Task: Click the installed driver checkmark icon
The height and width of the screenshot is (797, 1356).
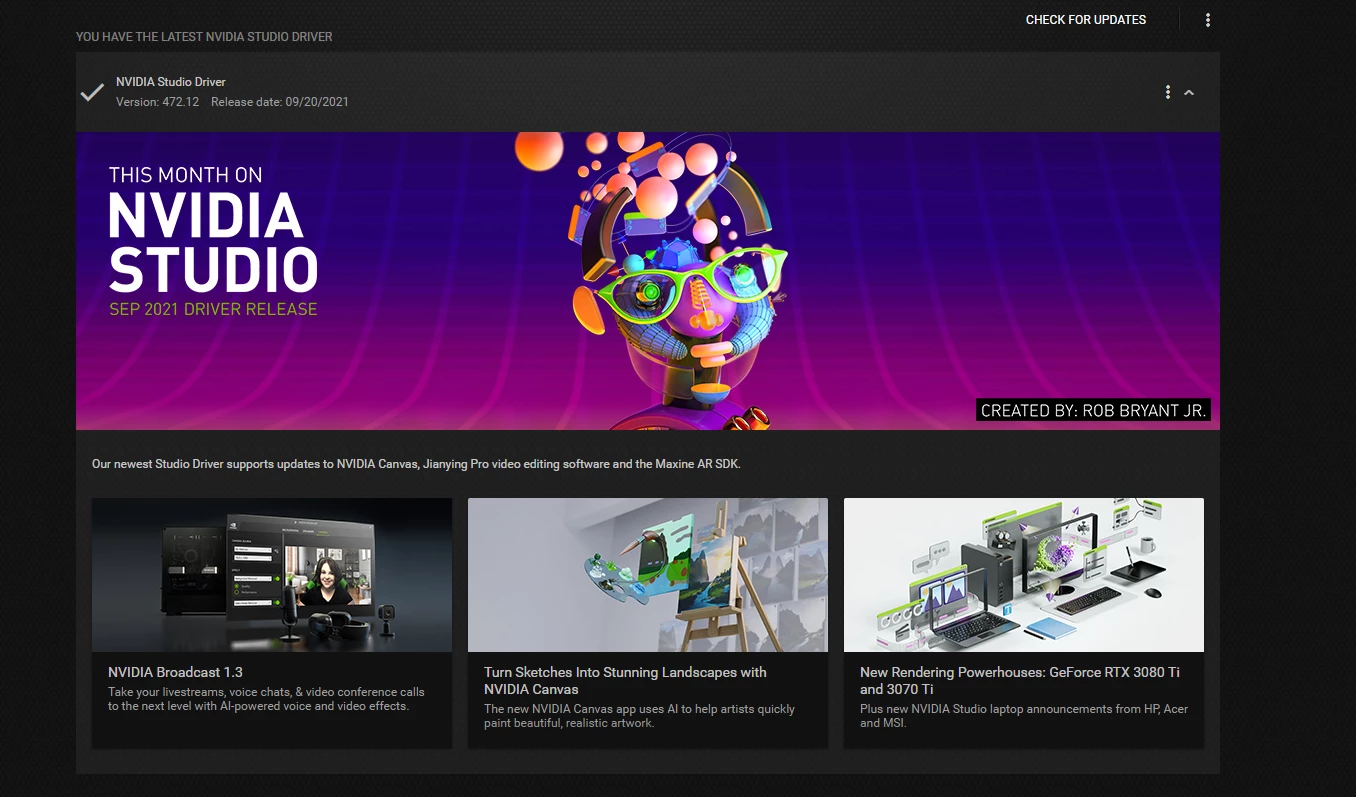Action: [x=92, y=92]
